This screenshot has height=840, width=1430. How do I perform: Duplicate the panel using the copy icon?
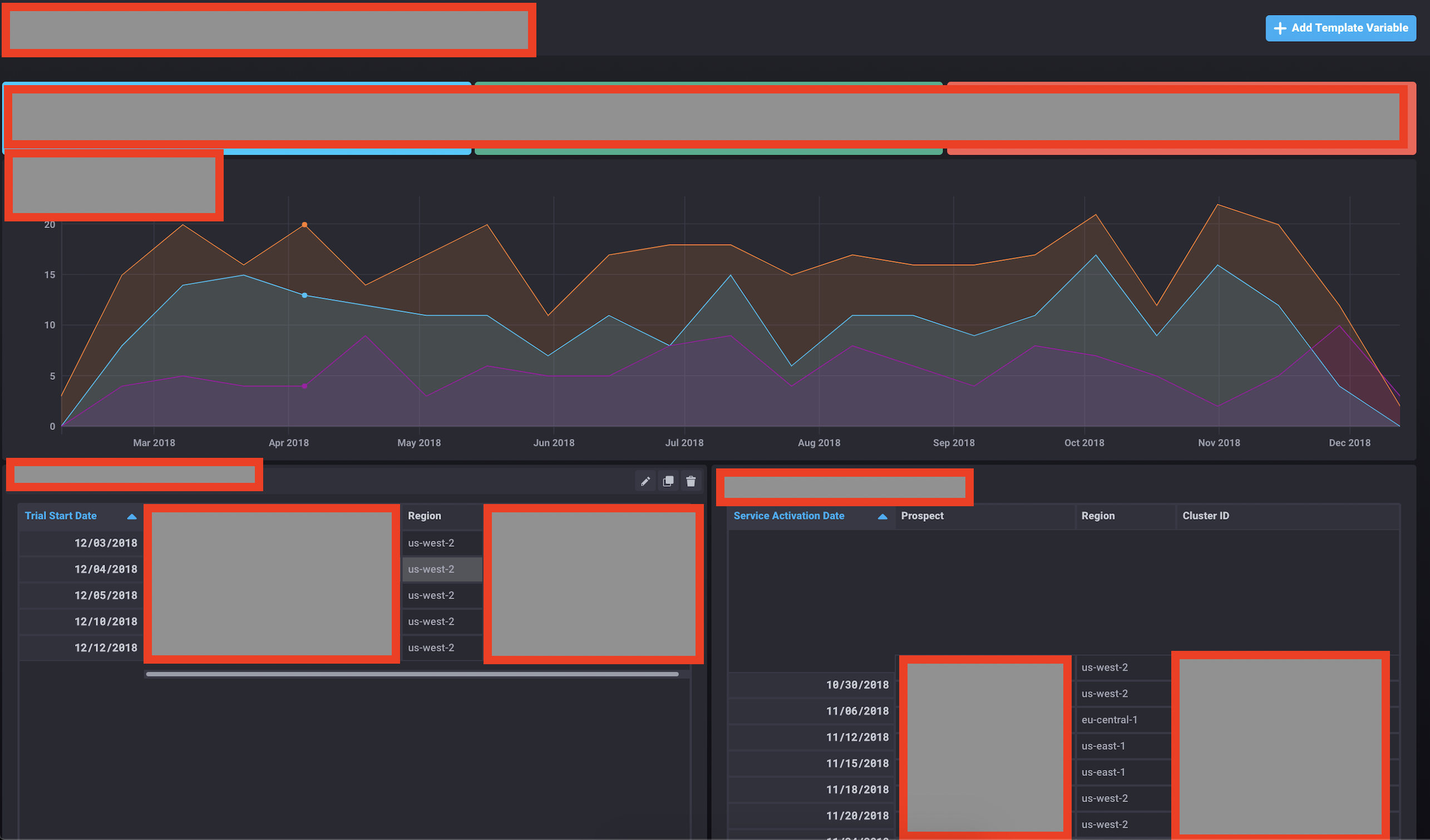pos(668,481)
